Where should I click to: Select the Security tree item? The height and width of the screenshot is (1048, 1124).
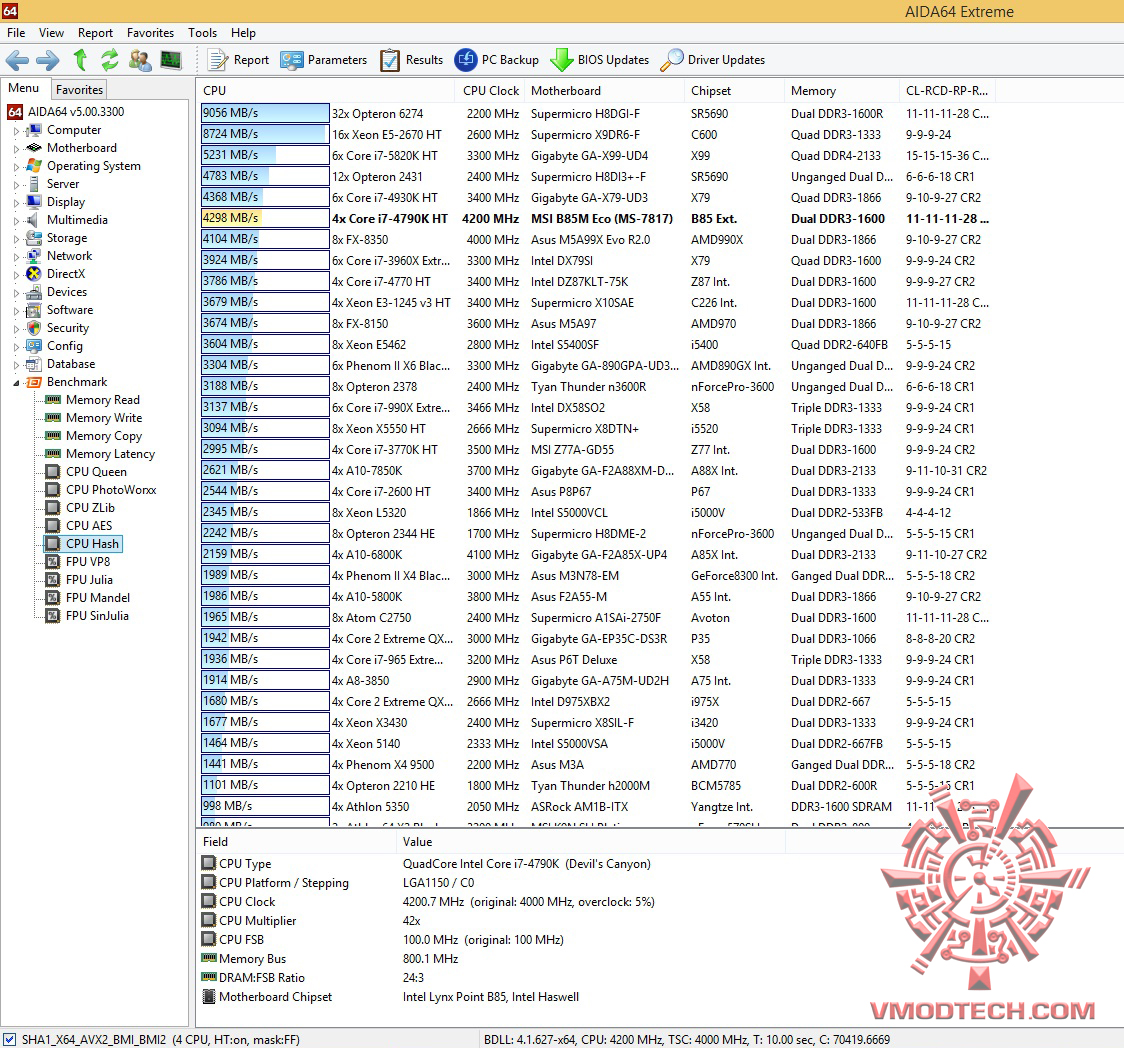[68, 328]
